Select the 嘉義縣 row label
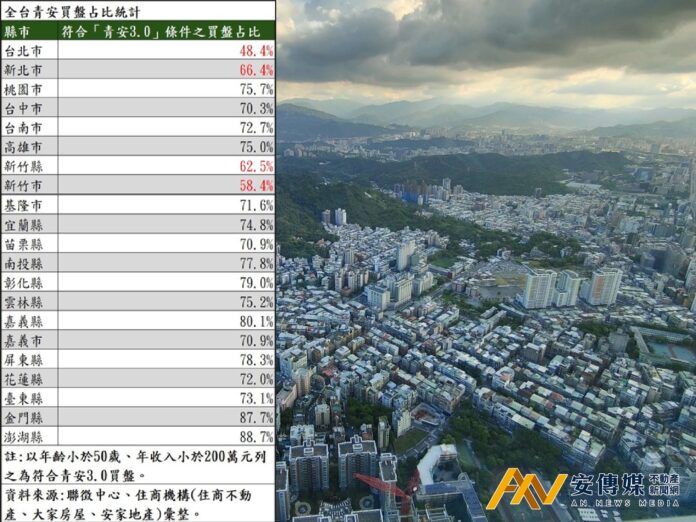This screenshot has height=522, width=696. 23,321
